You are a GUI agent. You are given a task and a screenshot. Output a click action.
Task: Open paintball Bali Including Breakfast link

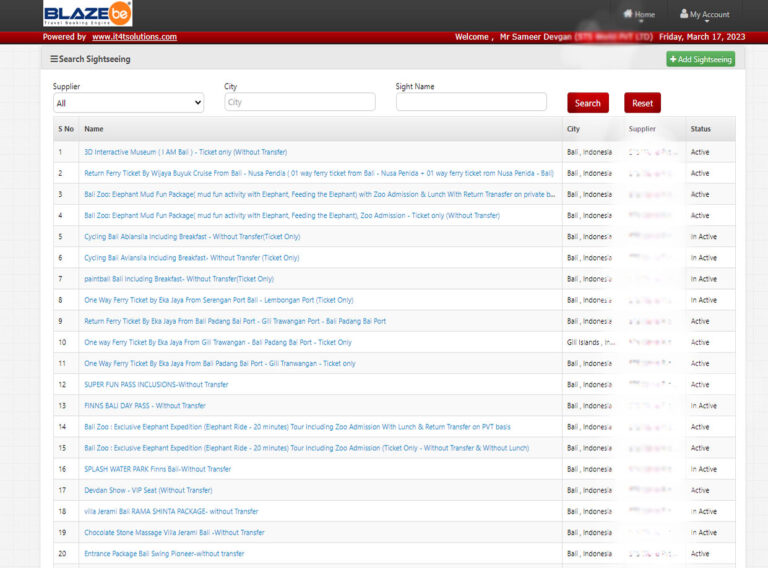(179, 279)
